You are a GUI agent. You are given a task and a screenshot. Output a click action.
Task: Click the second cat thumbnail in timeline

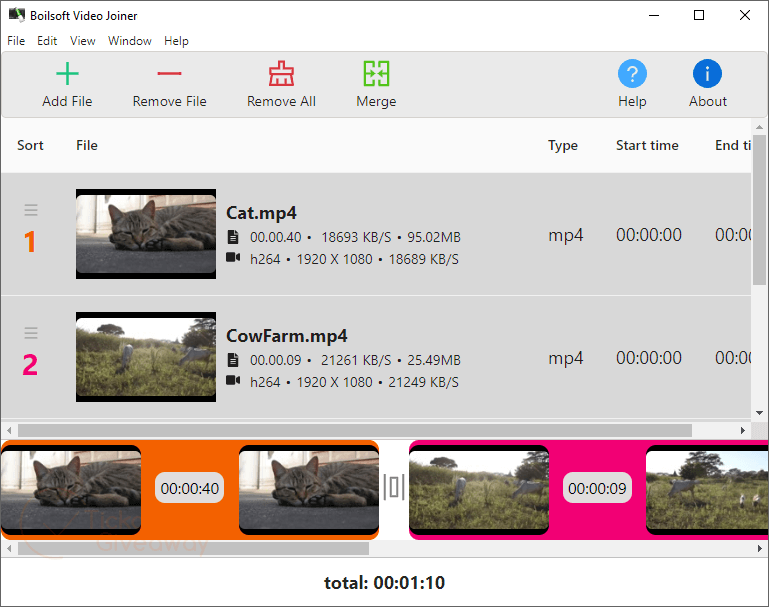pos(308,490)
